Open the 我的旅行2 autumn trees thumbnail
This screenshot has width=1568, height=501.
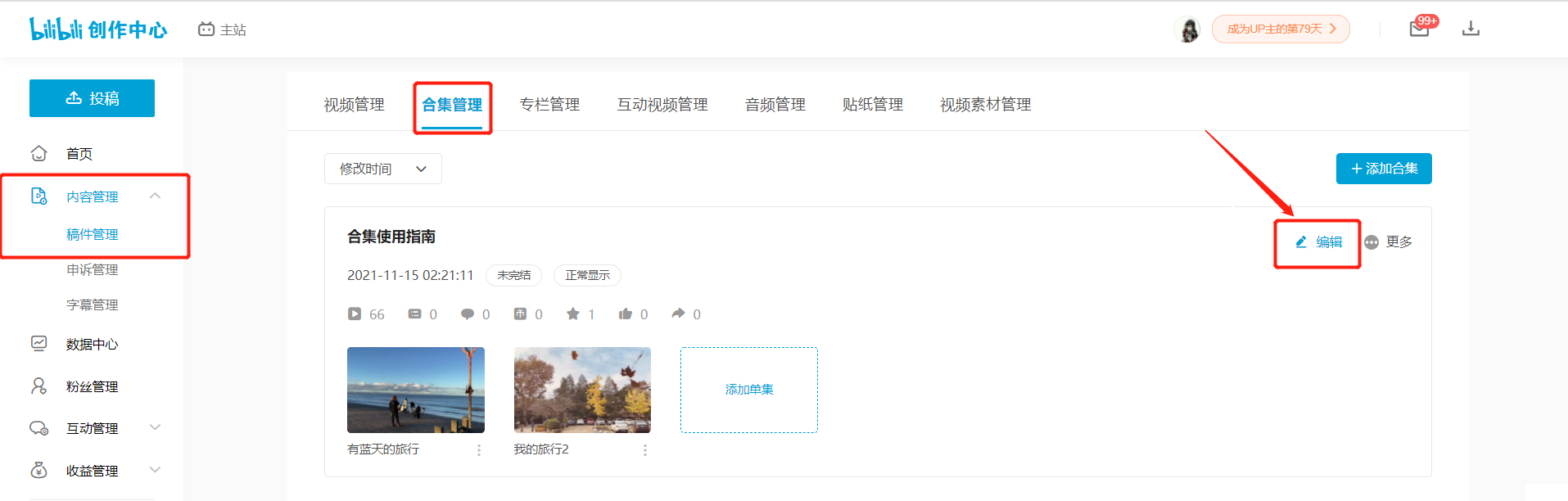coord(582,390)
